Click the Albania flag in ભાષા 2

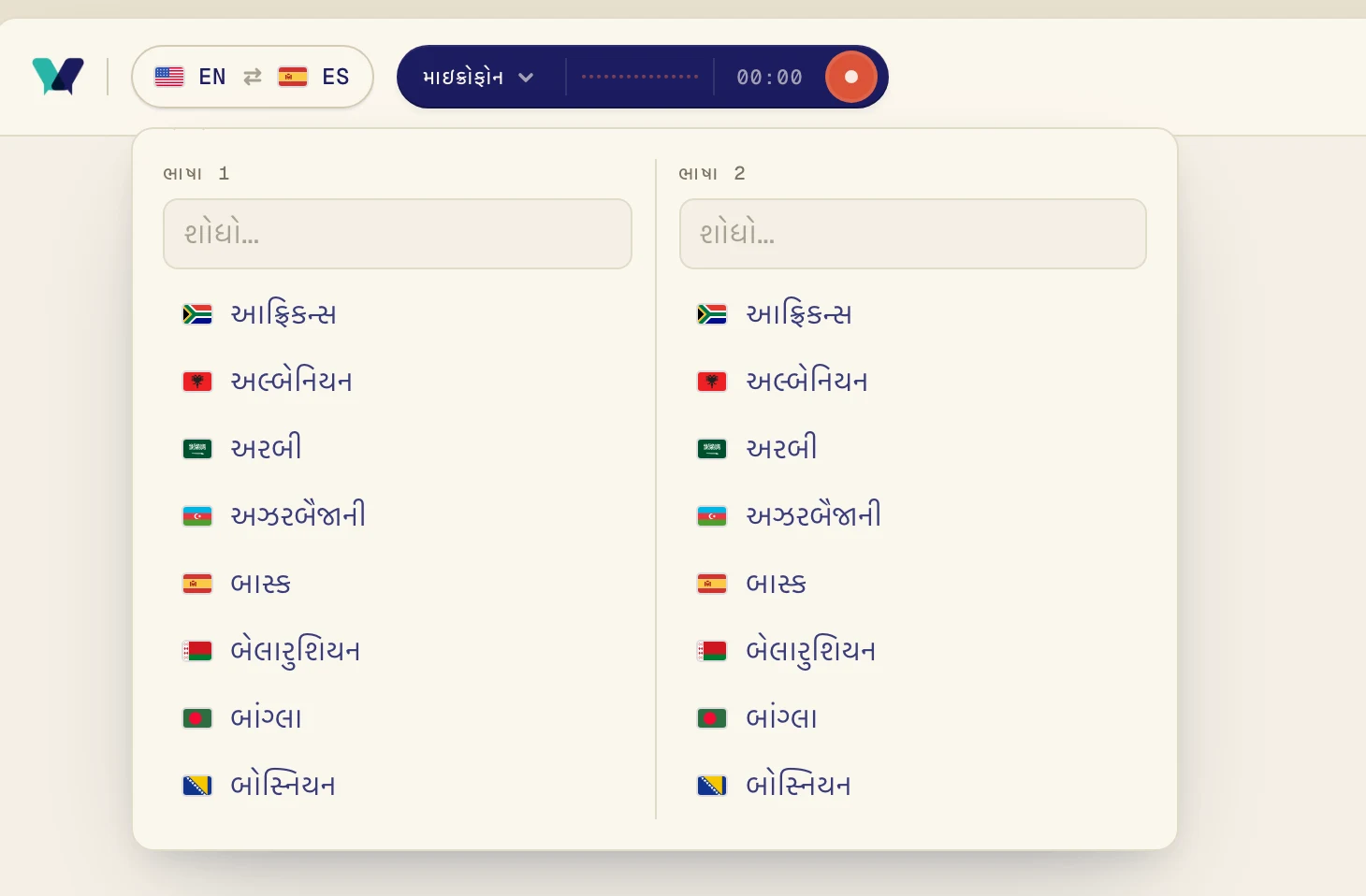coord(712,382)
